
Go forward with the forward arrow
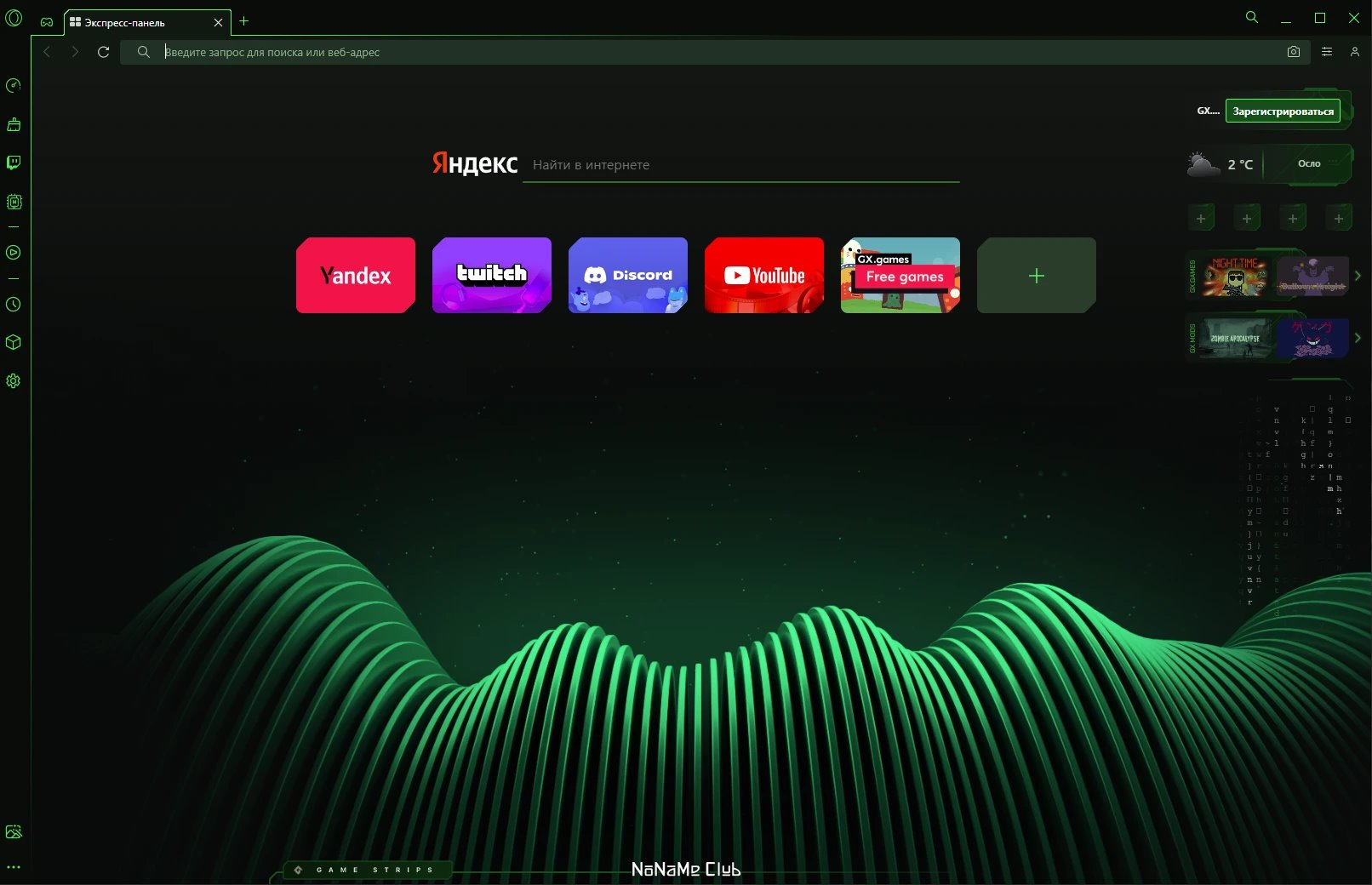click(75, 52)
